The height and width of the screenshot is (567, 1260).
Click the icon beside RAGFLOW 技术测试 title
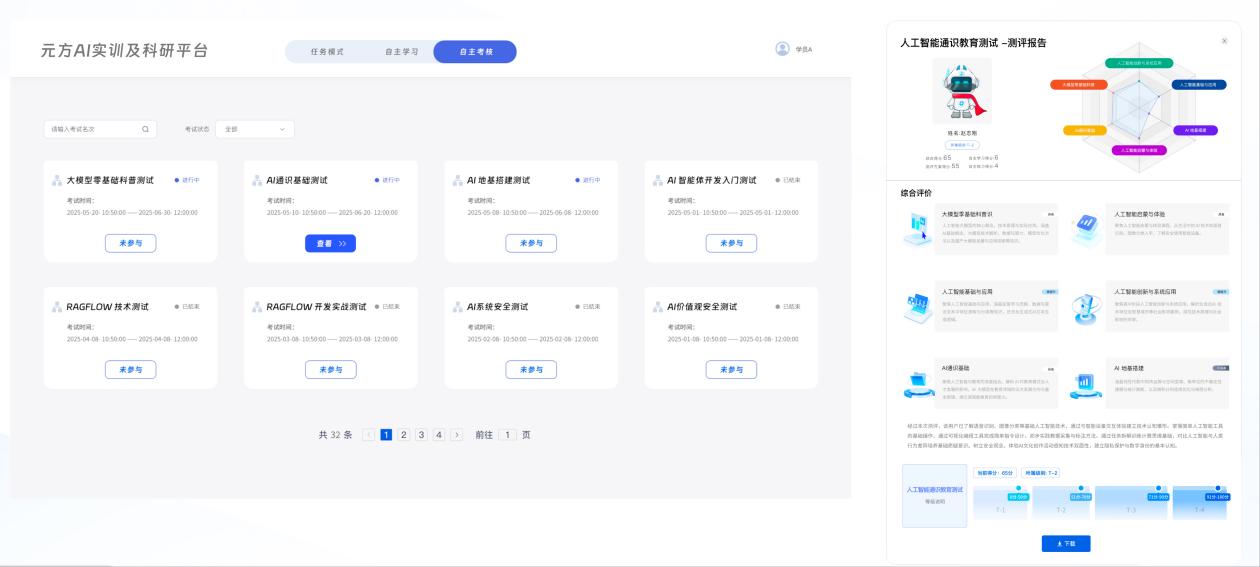pos(57,307)
